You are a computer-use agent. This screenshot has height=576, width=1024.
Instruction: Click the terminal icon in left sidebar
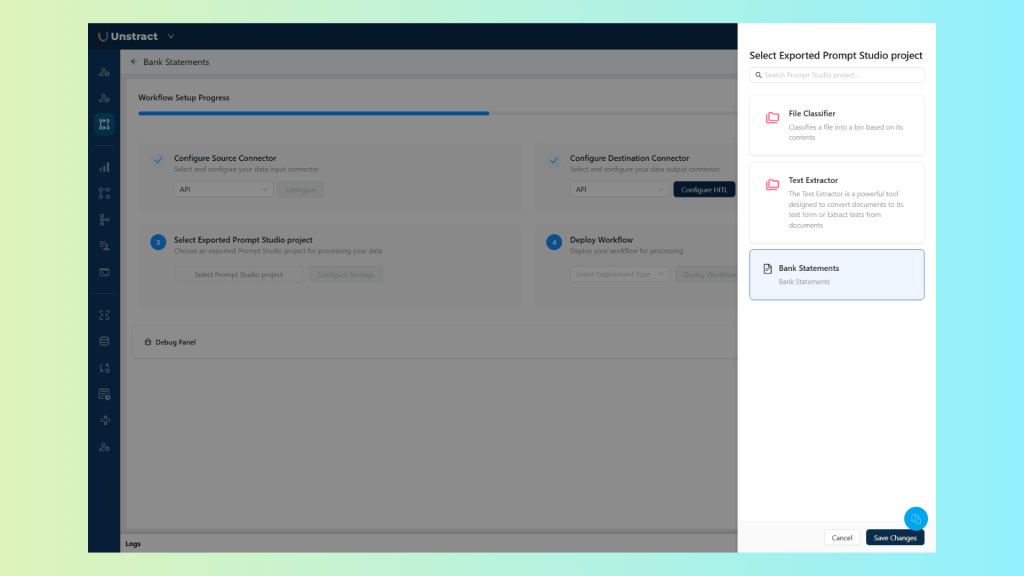point(104,272)
